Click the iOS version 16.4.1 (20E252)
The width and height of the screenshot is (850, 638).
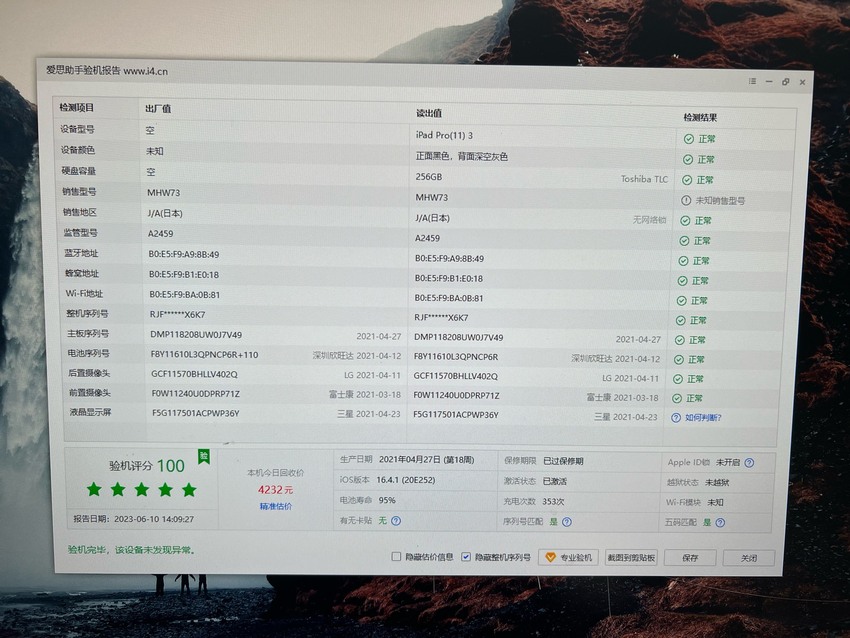tap(405, 480)
